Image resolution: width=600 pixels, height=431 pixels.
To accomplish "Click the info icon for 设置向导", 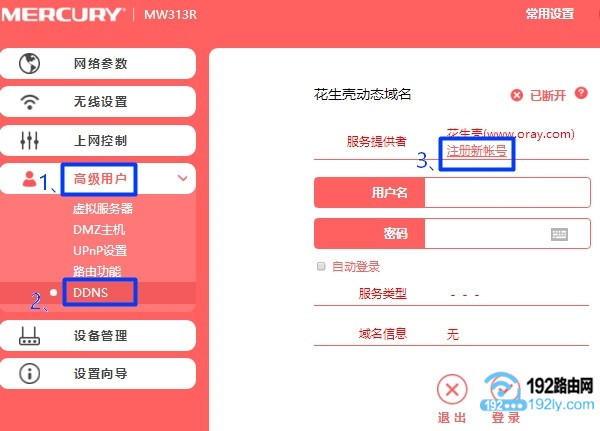I will click(x=29, y=373).
